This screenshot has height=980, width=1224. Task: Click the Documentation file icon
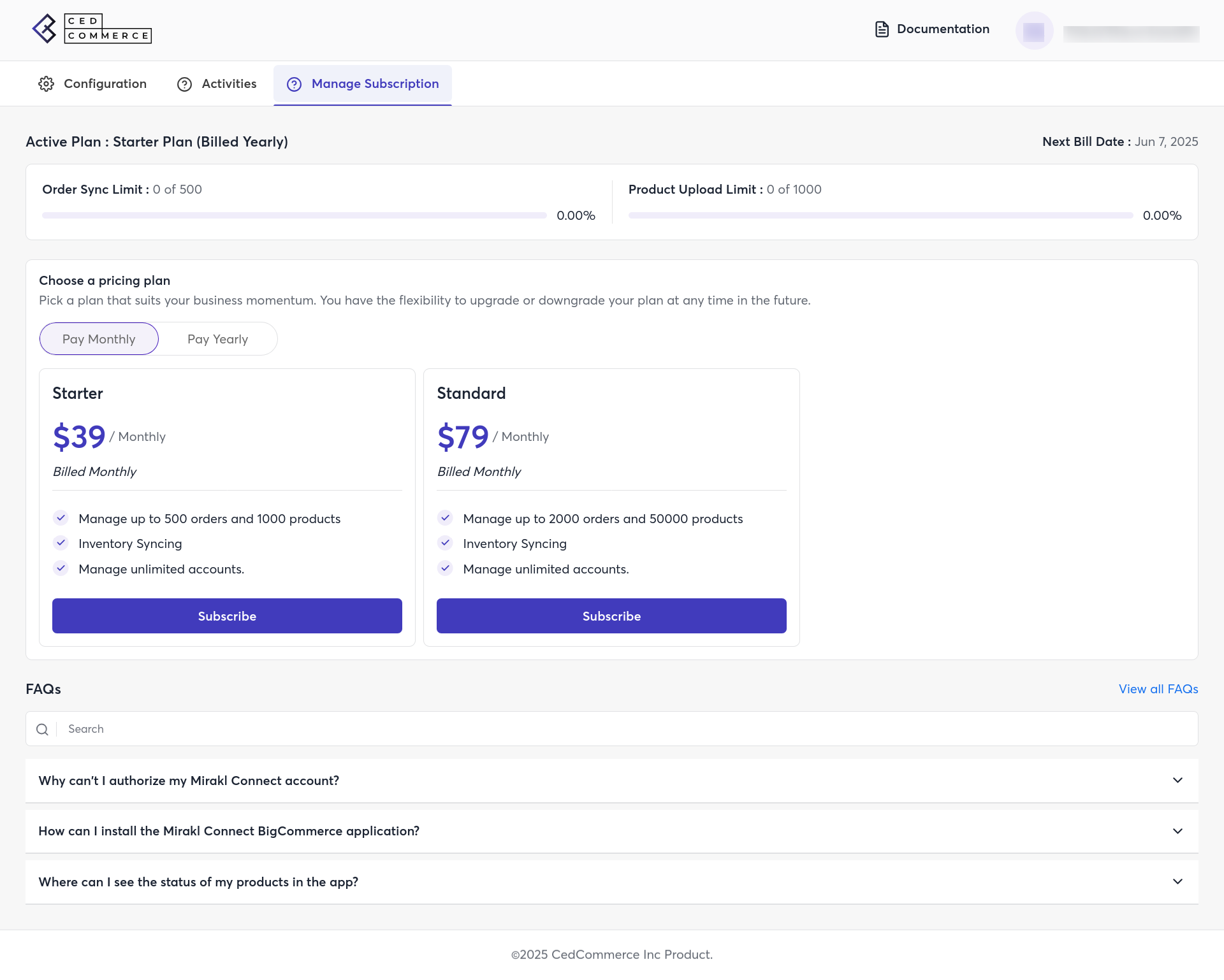(x=882, y=29)
